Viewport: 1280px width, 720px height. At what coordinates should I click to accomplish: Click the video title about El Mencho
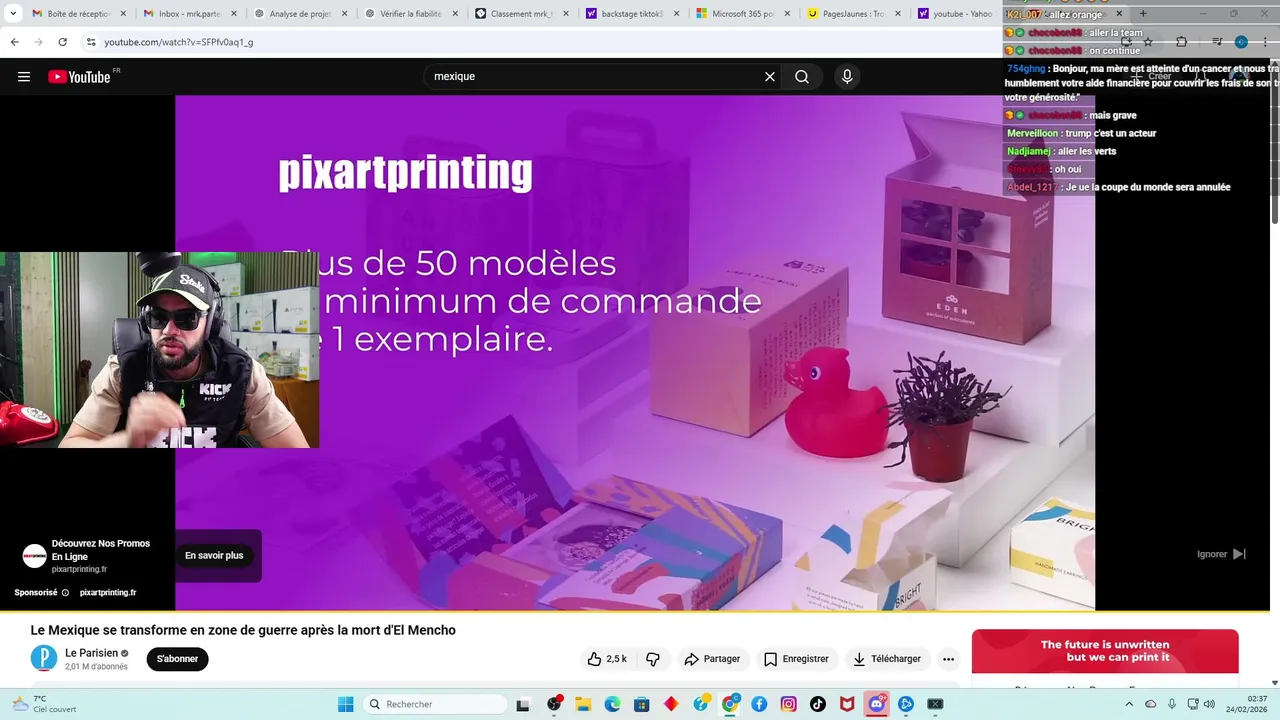tap(243, 630)
